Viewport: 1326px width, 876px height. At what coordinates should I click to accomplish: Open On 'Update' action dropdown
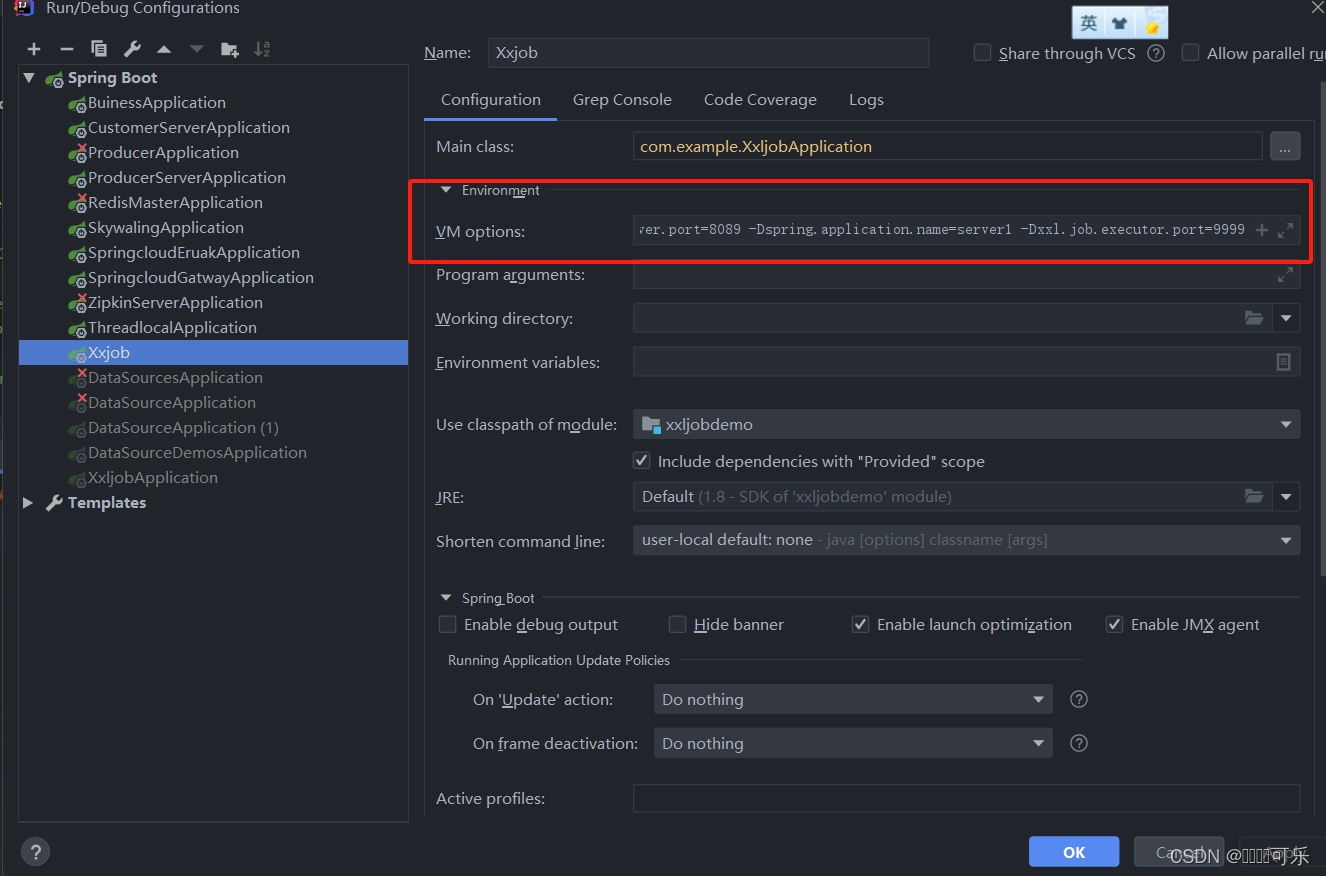click(x=852, y=699)
